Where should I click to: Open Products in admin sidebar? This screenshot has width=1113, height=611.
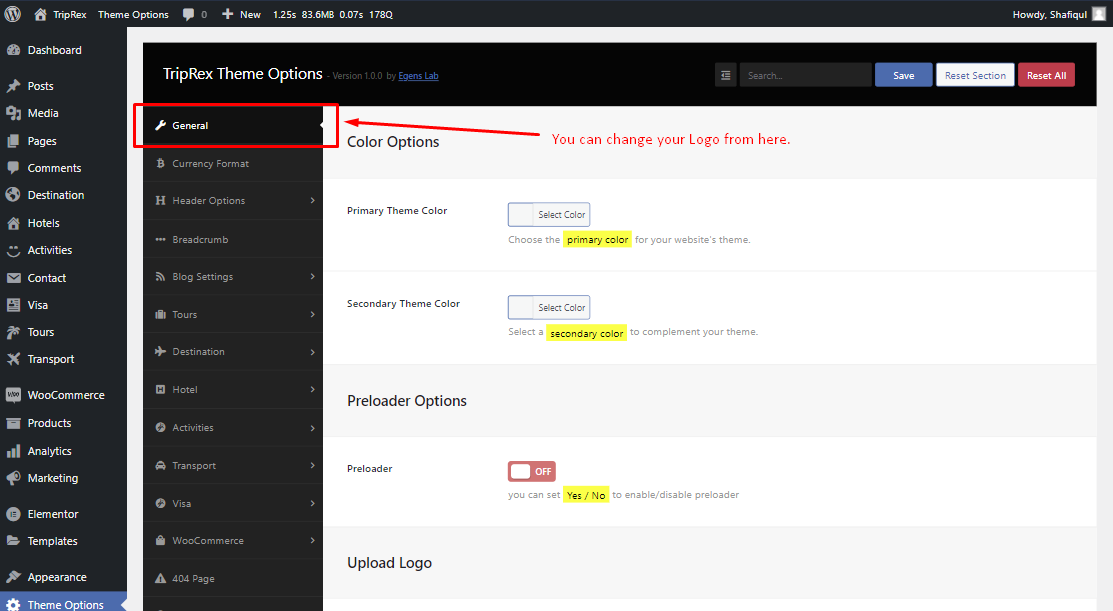tap(63, 423)
